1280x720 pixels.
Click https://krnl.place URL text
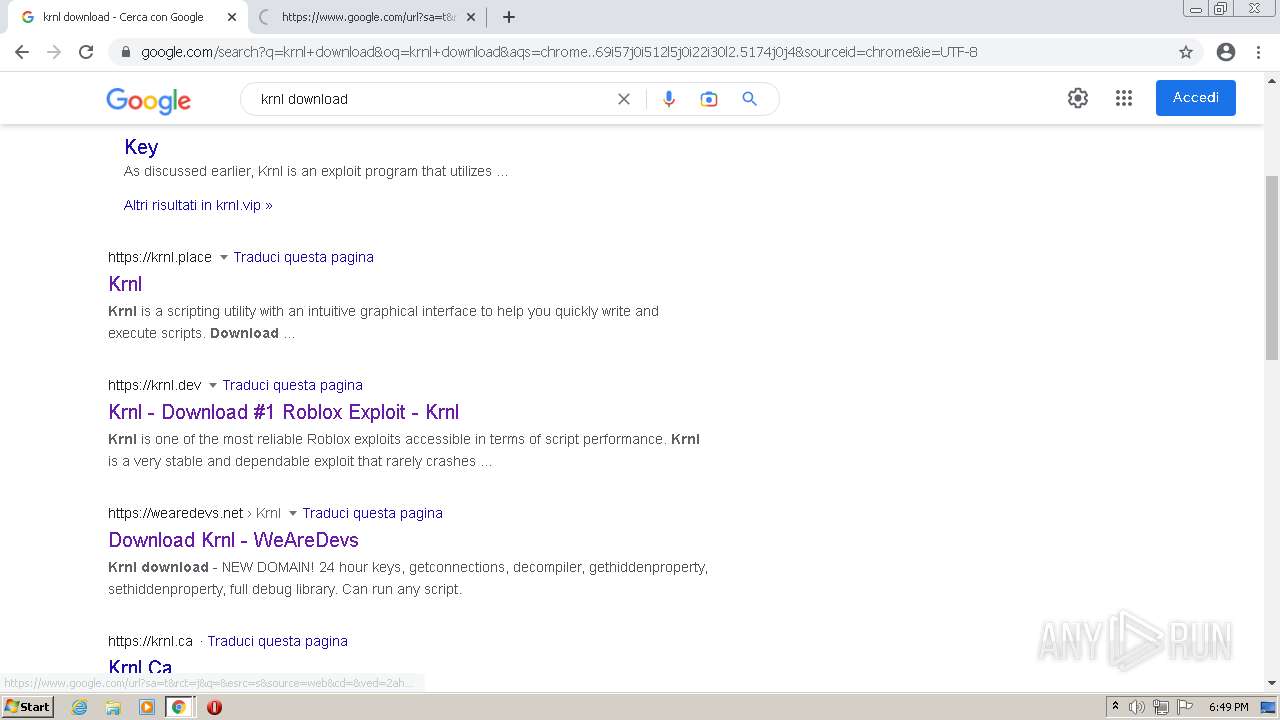160,257
